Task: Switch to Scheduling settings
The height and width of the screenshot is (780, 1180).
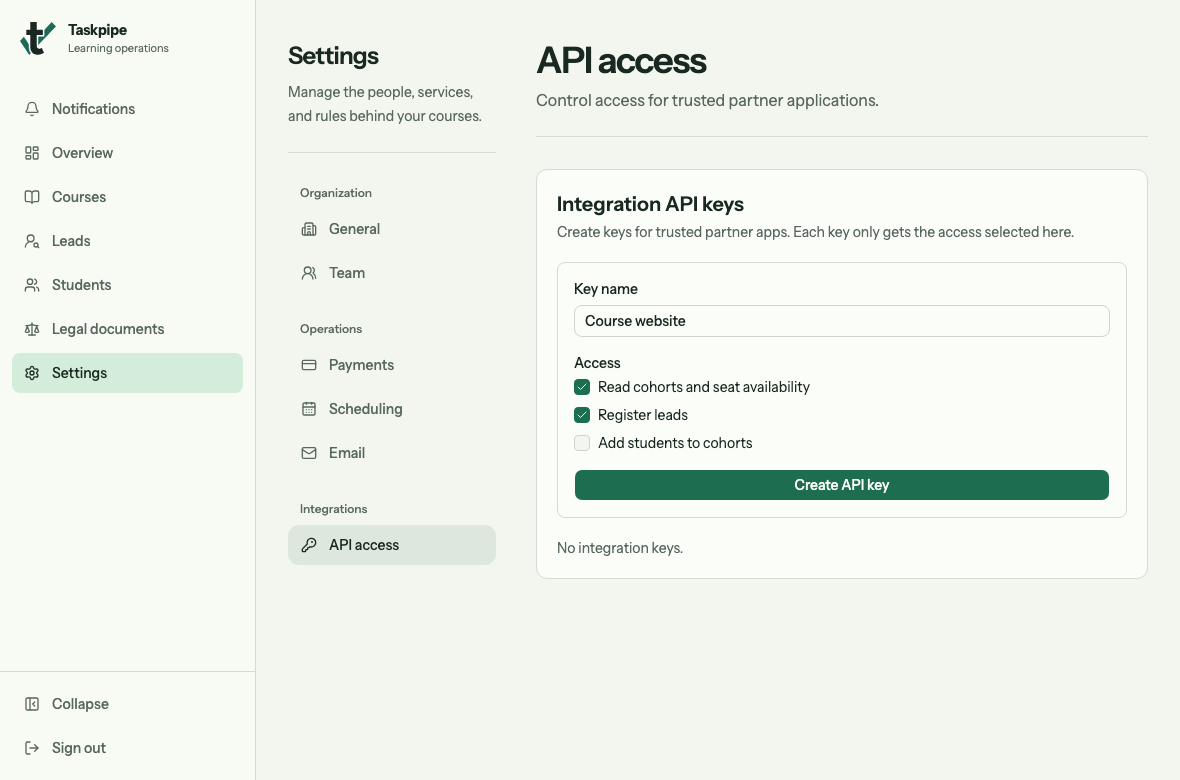Action: pyautogui.click(x=391, y=409)
